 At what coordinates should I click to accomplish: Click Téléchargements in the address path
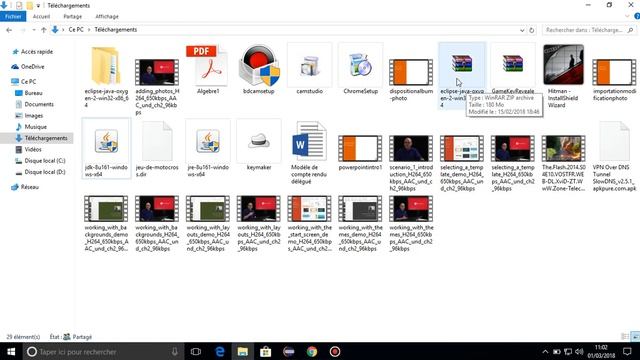tap(116, 30)
